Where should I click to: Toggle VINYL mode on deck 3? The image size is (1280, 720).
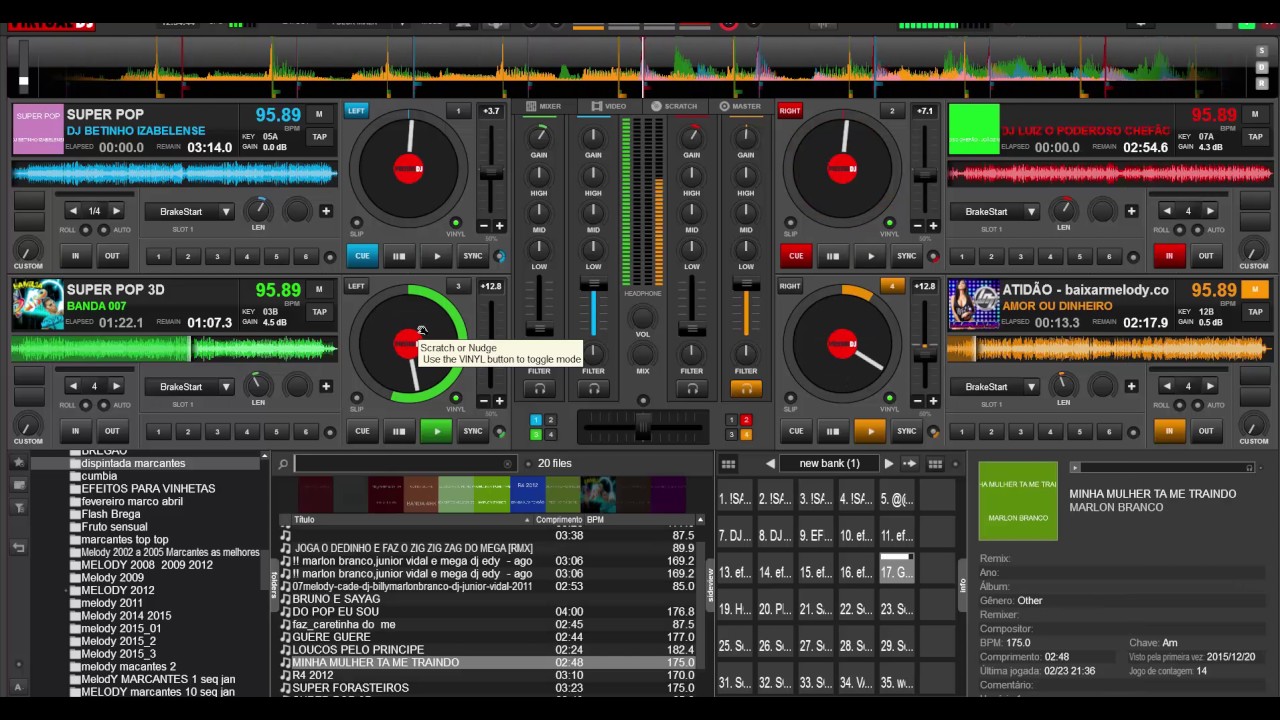tap(455, 399)
